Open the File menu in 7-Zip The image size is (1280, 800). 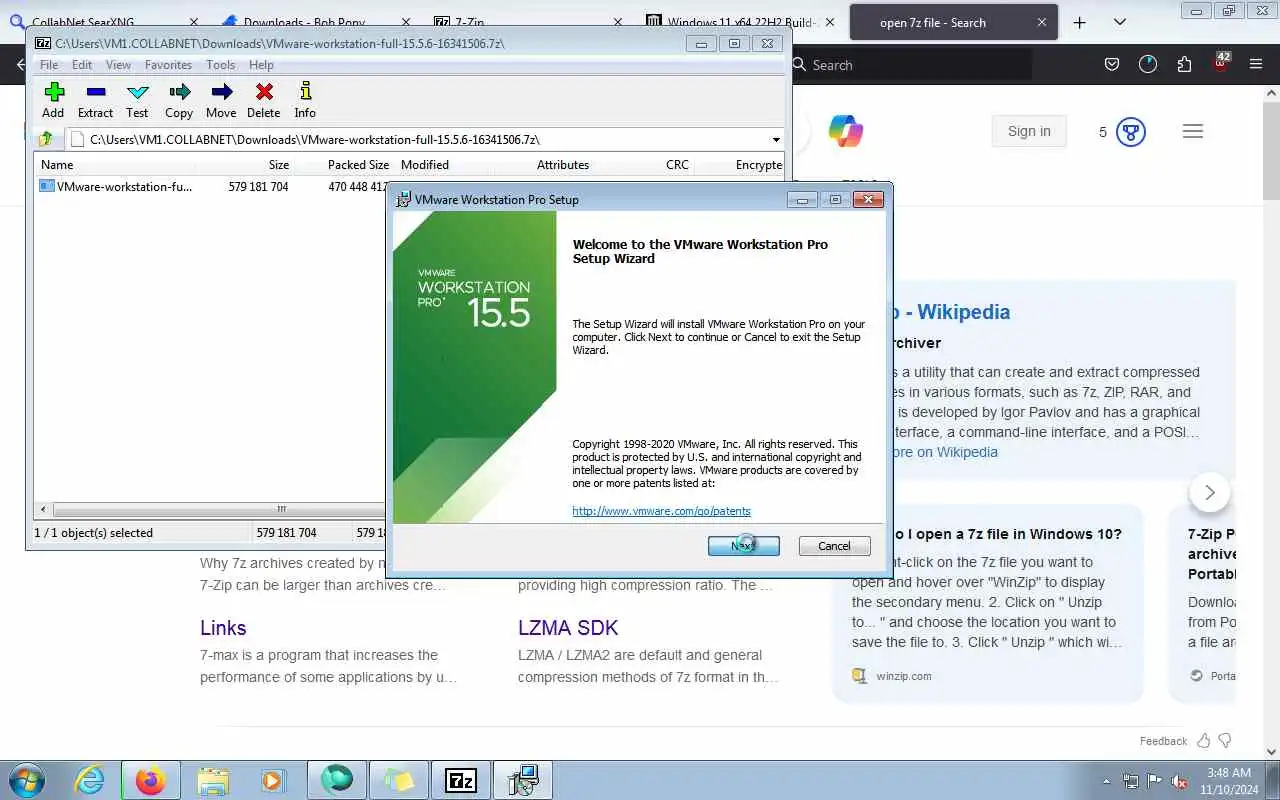tap(49, 65)
